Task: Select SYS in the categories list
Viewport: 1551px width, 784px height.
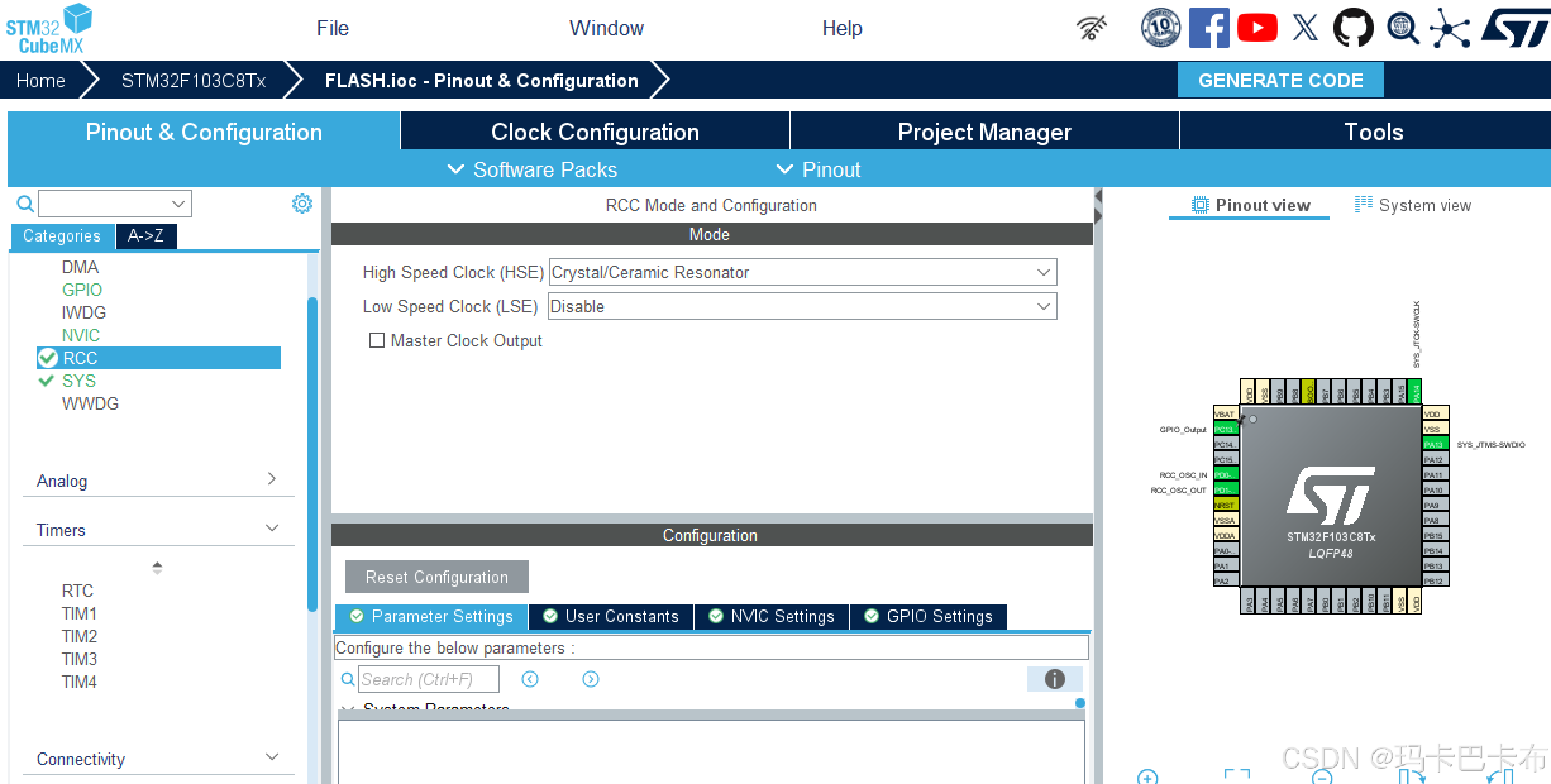Action: click(x=79, y=381)
